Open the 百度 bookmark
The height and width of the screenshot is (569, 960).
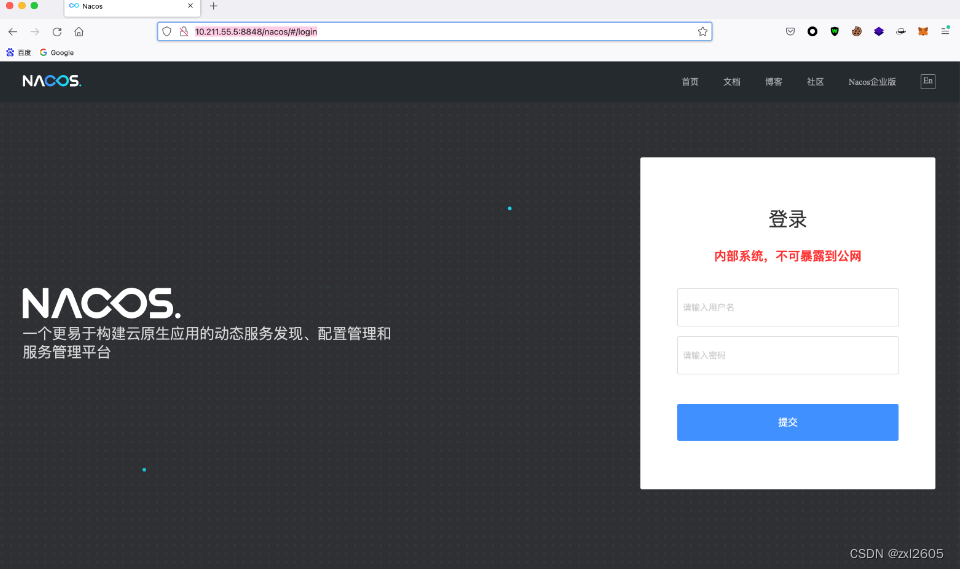(x=18, y=53)
